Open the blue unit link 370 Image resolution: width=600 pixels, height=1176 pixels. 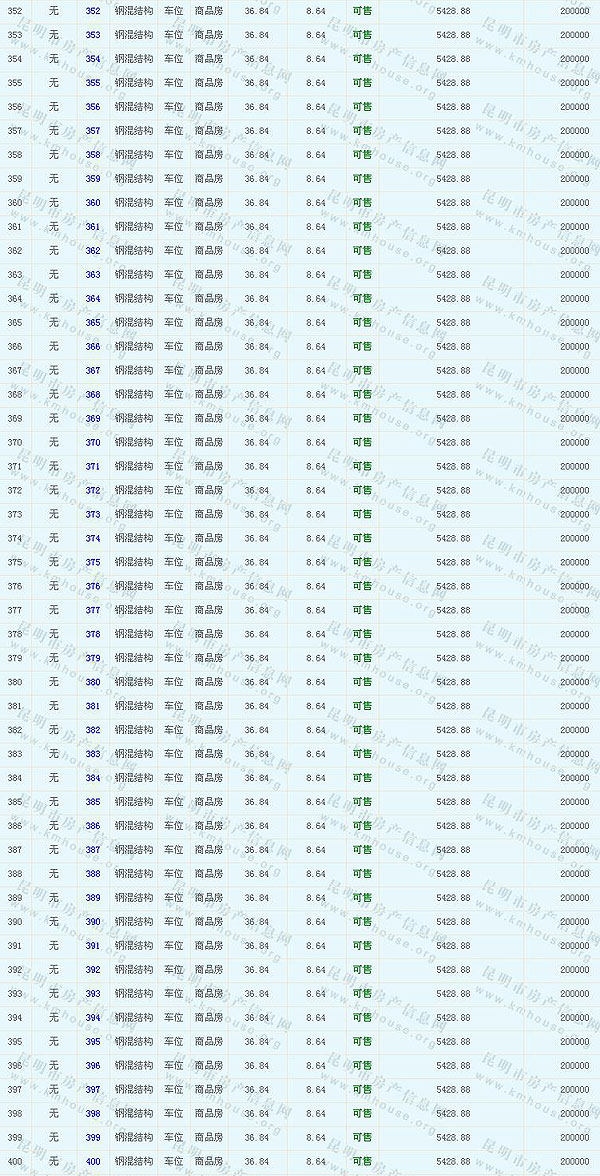(x=93, y=443)
